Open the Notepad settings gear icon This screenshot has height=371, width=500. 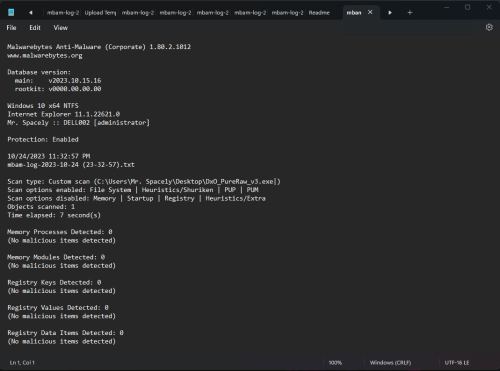coord(489,27)
